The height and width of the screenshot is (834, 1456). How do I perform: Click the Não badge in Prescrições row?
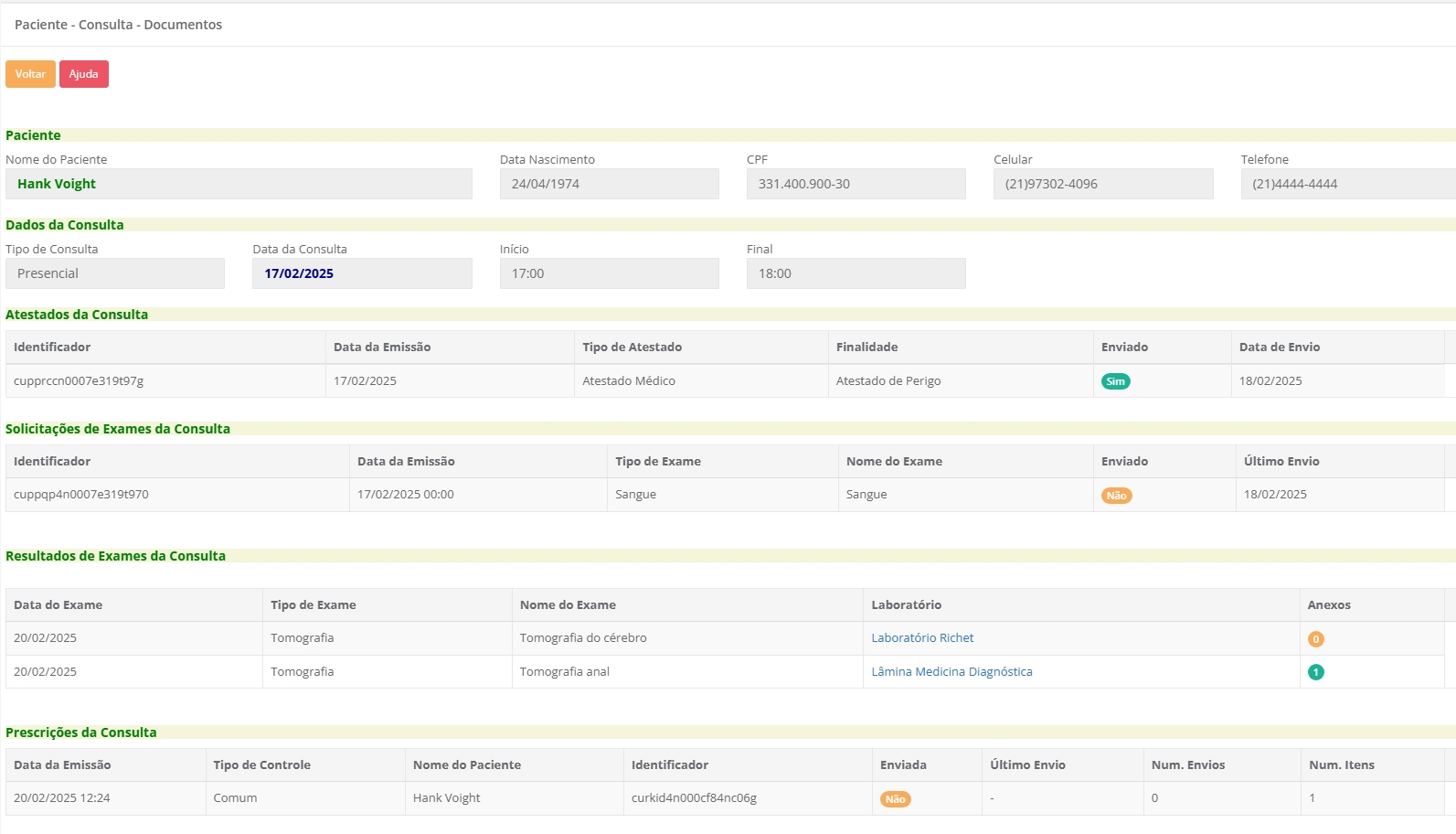point(895,799)
